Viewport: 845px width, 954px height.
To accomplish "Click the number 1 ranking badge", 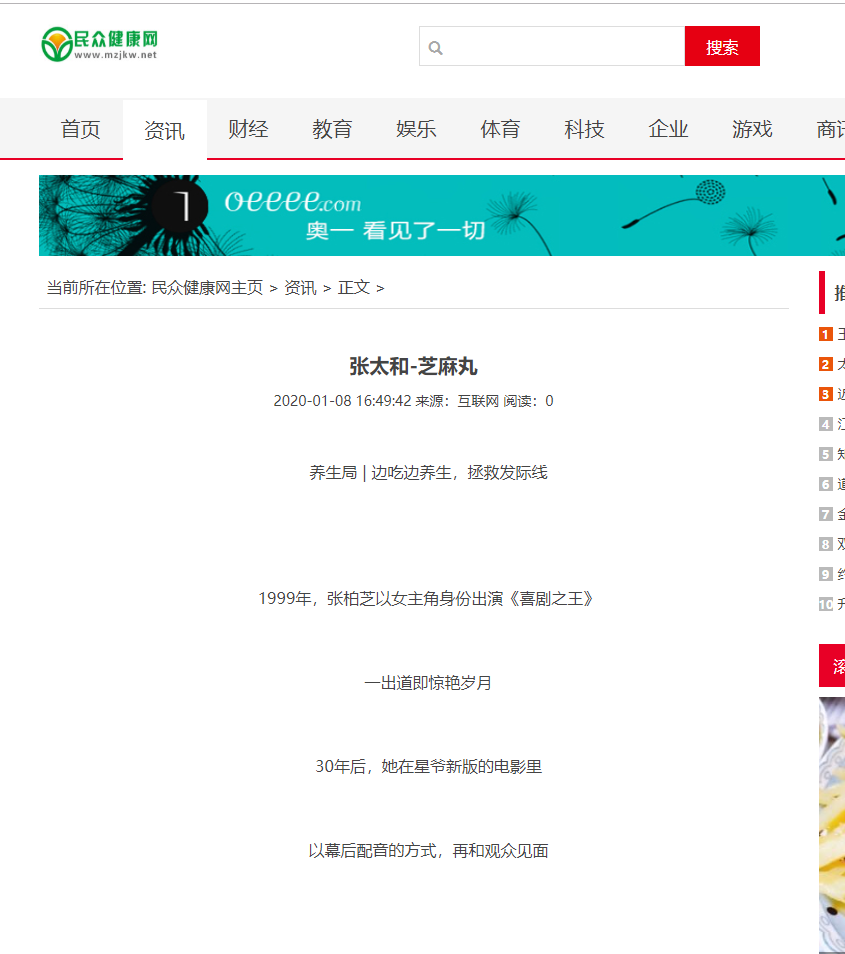I will [825, 335].
